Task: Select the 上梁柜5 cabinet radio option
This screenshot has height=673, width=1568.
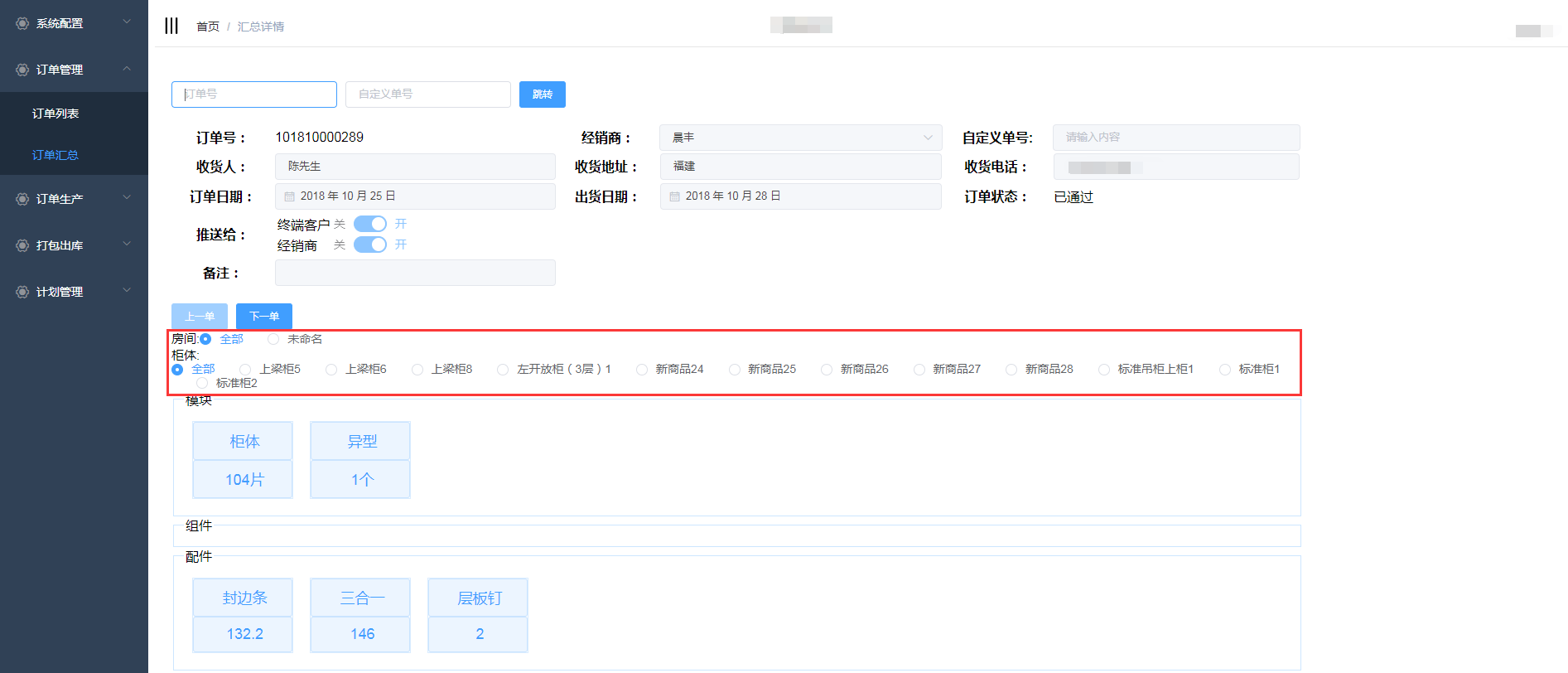Action: 245,370
